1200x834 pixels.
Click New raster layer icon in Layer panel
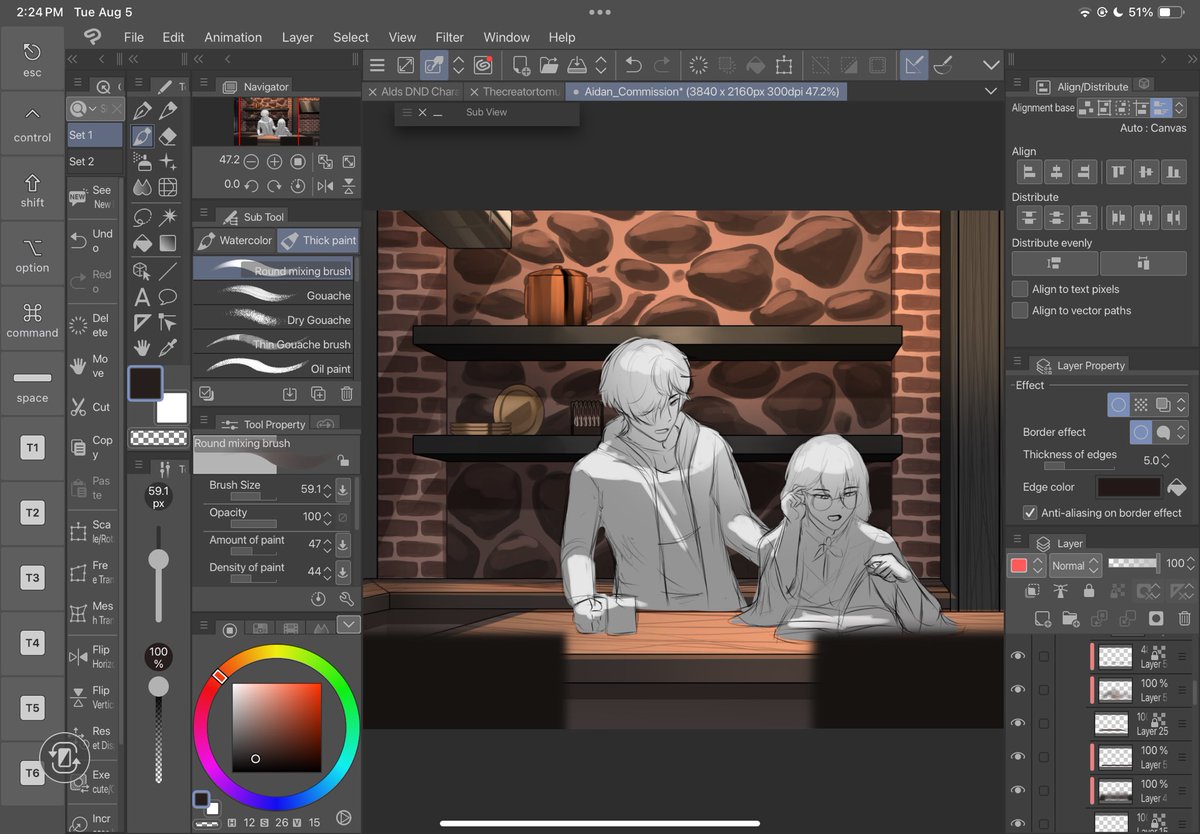click(1043, 619)
